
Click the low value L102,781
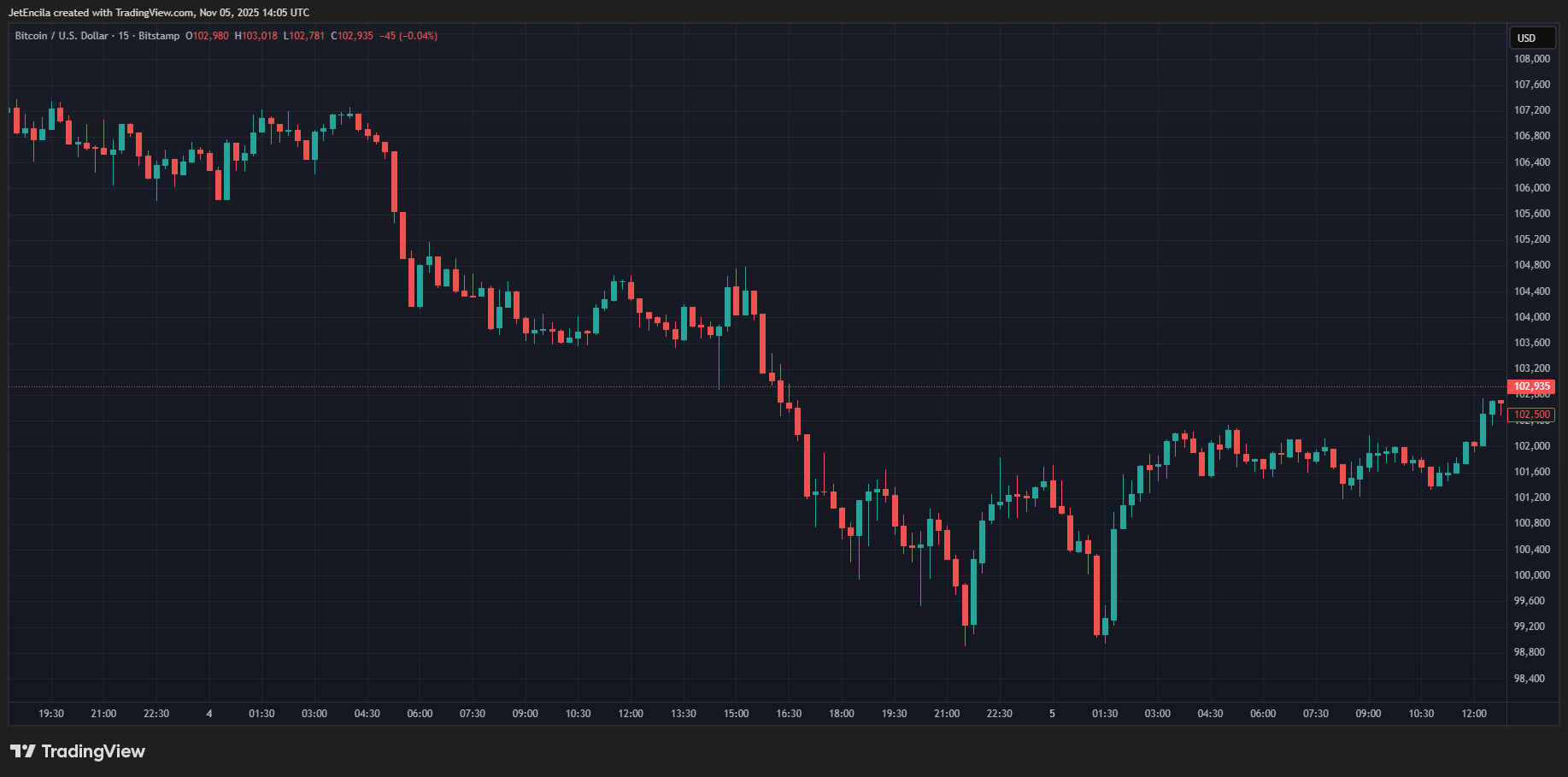click(x=304, y=36)
